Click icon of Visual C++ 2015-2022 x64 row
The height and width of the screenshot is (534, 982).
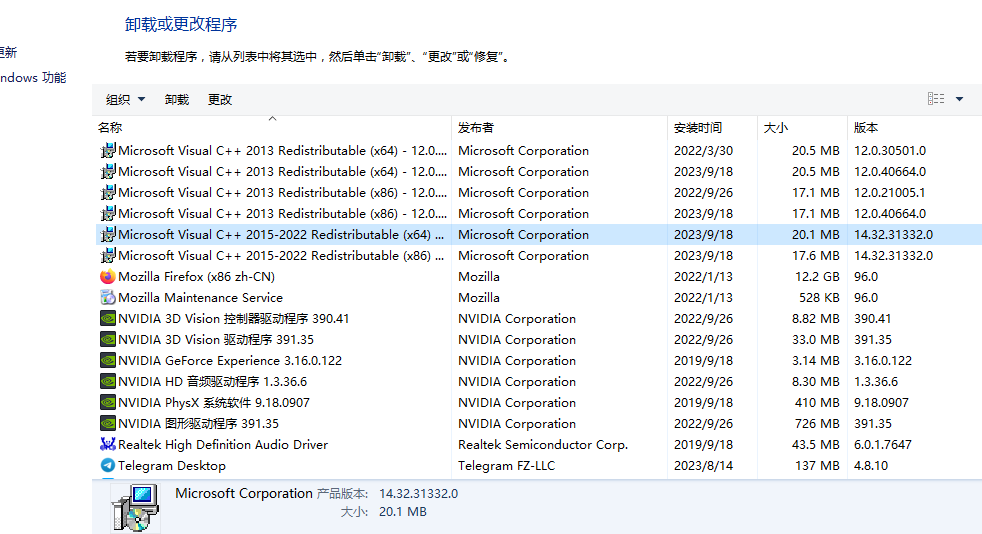[108, 234]
